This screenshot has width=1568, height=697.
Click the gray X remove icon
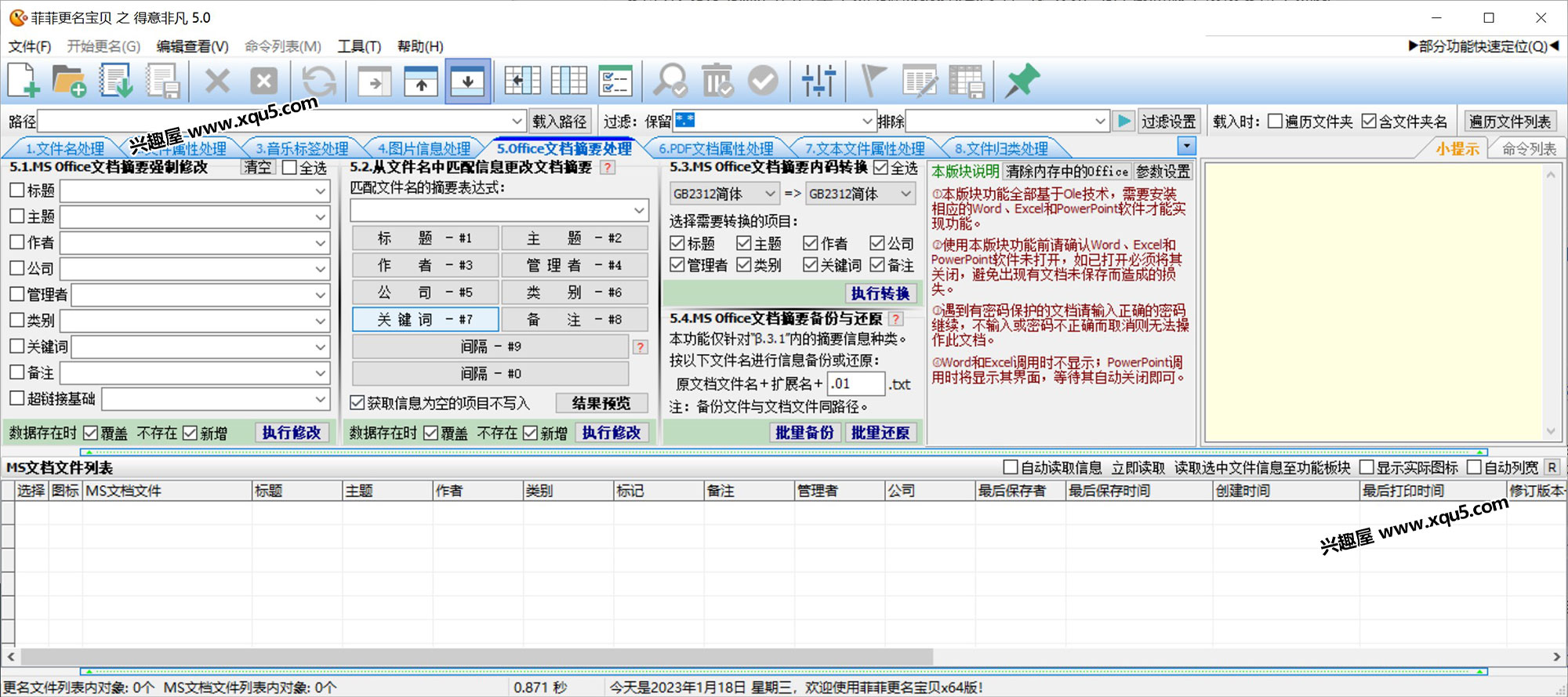pos(217,80)
